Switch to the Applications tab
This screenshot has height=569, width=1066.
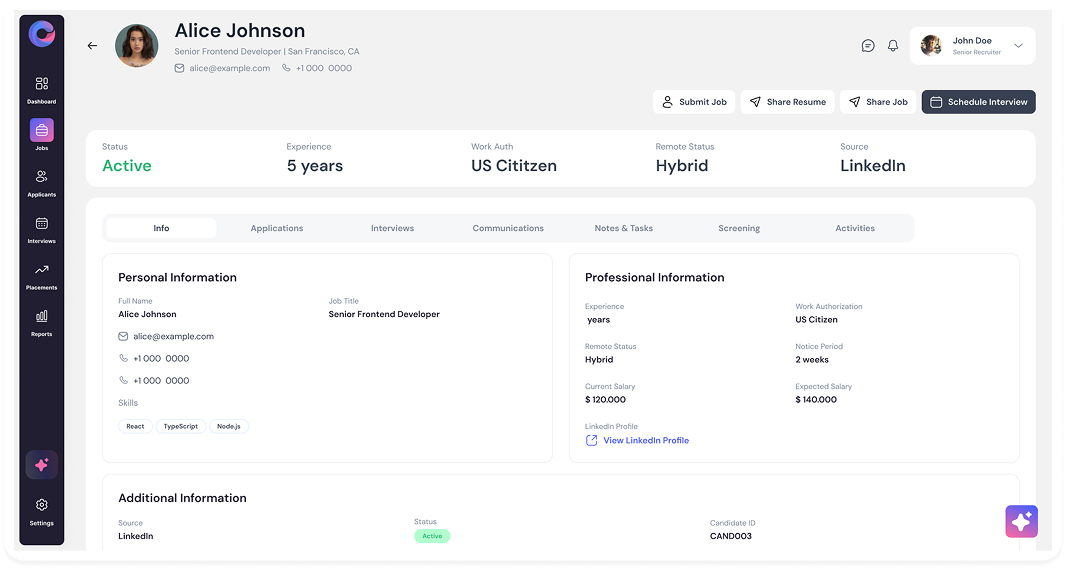[x=277, y=228]
